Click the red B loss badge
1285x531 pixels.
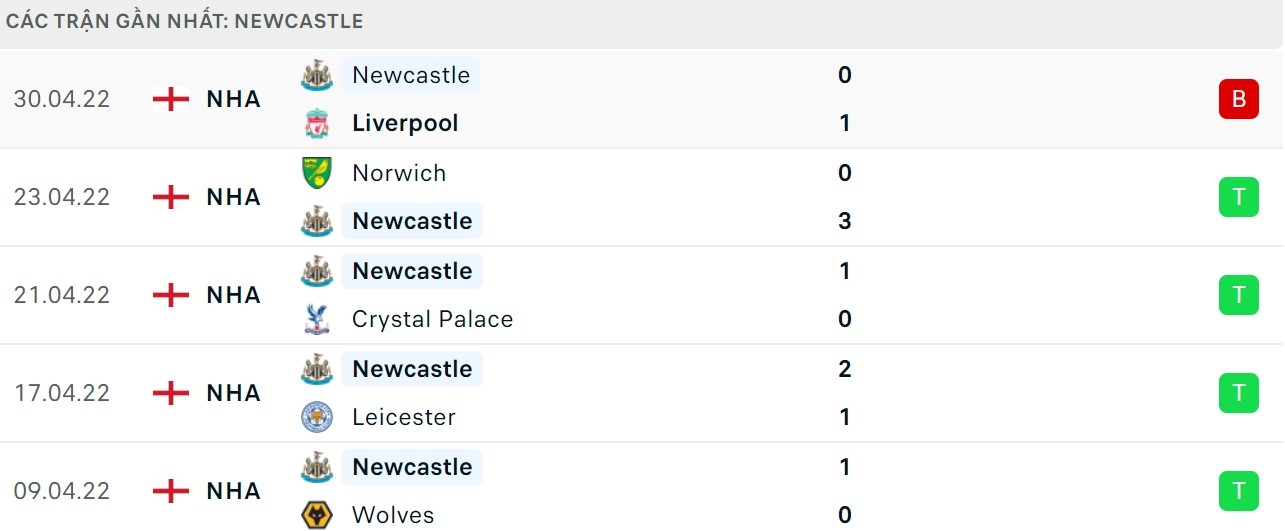pos(1238,99)
